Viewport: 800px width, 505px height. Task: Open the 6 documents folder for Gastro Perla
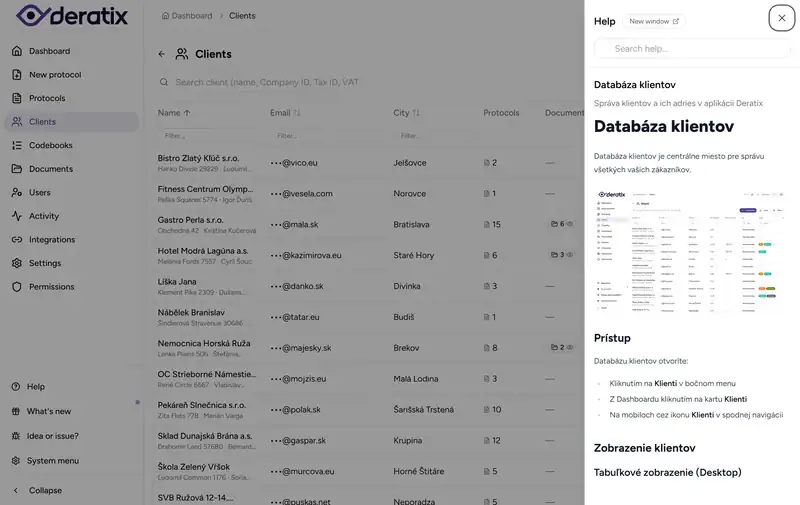coord(561,224)
